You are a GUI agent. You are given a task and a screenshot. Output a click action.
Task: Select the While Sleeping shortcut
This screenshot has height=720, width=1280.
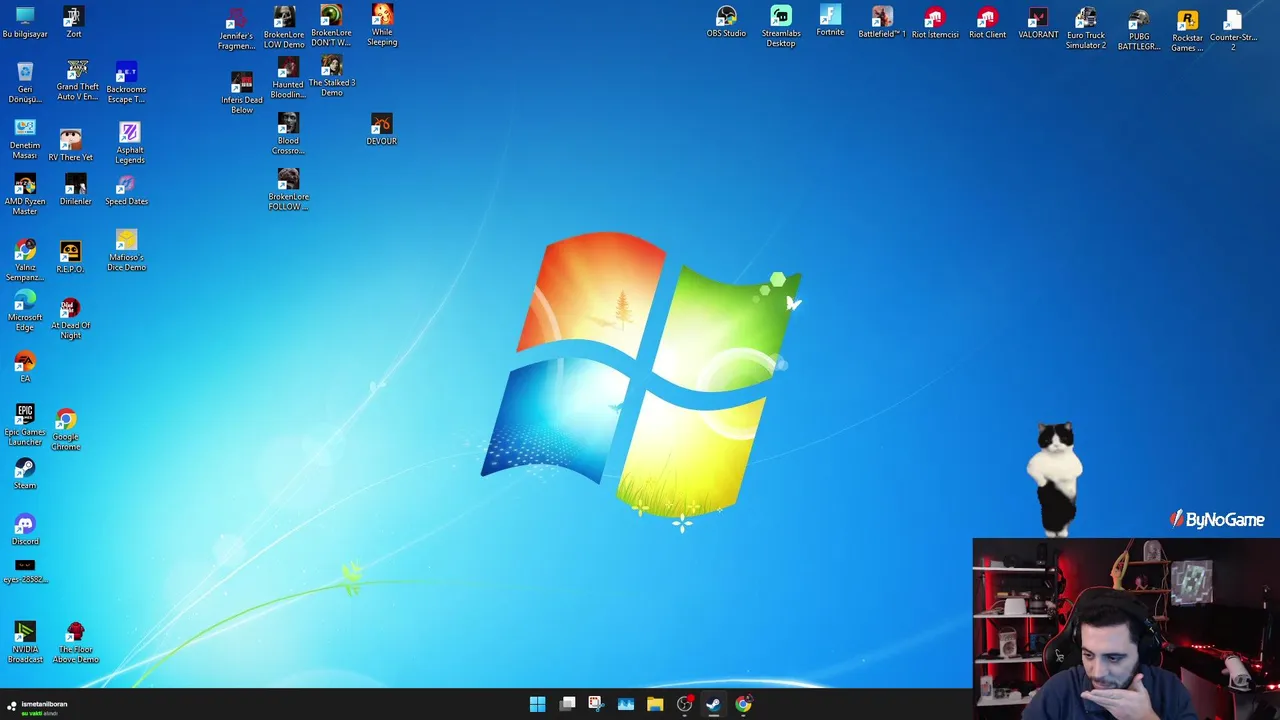382,25
